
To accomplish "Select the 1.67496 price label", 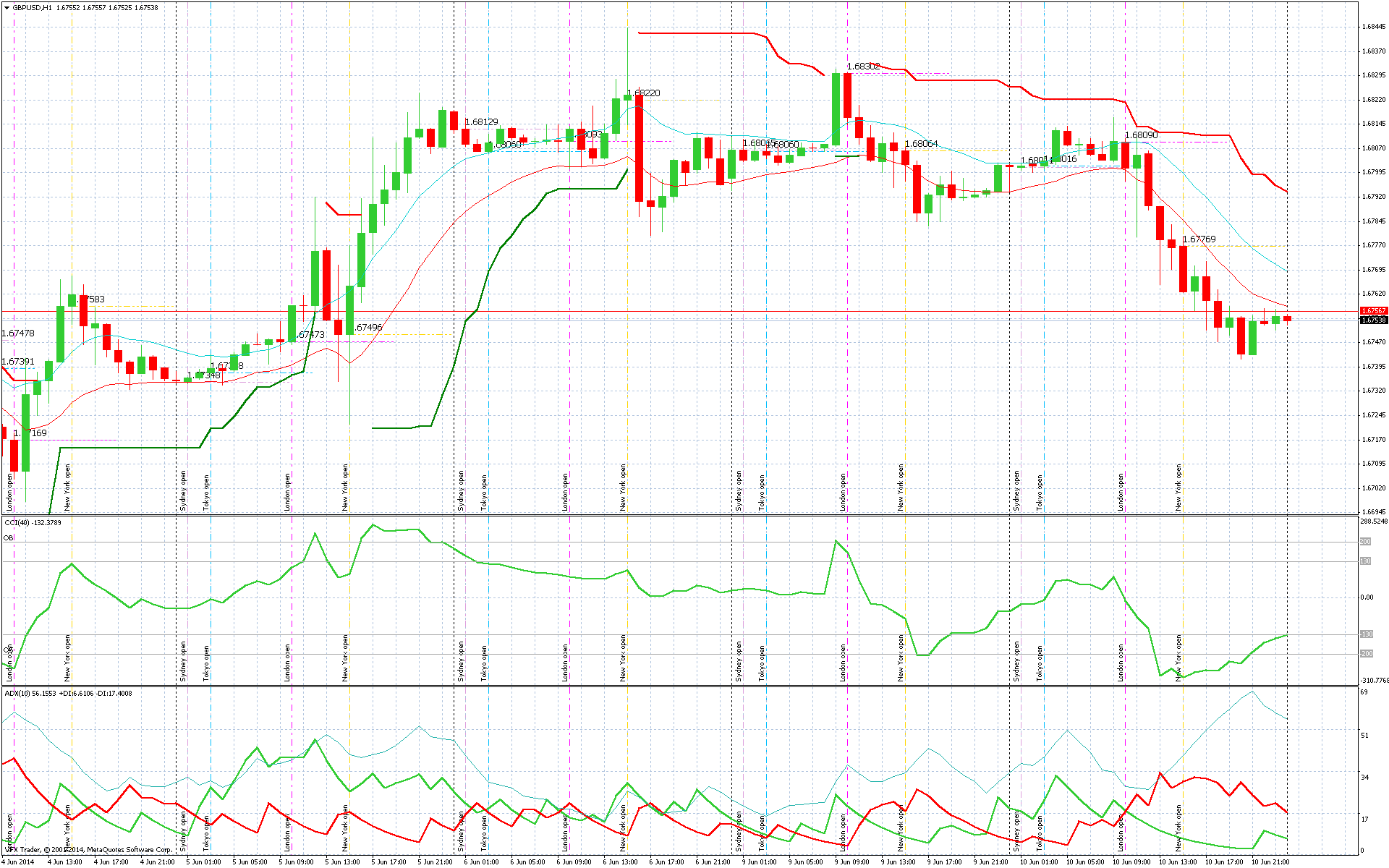I will (368, 328).
